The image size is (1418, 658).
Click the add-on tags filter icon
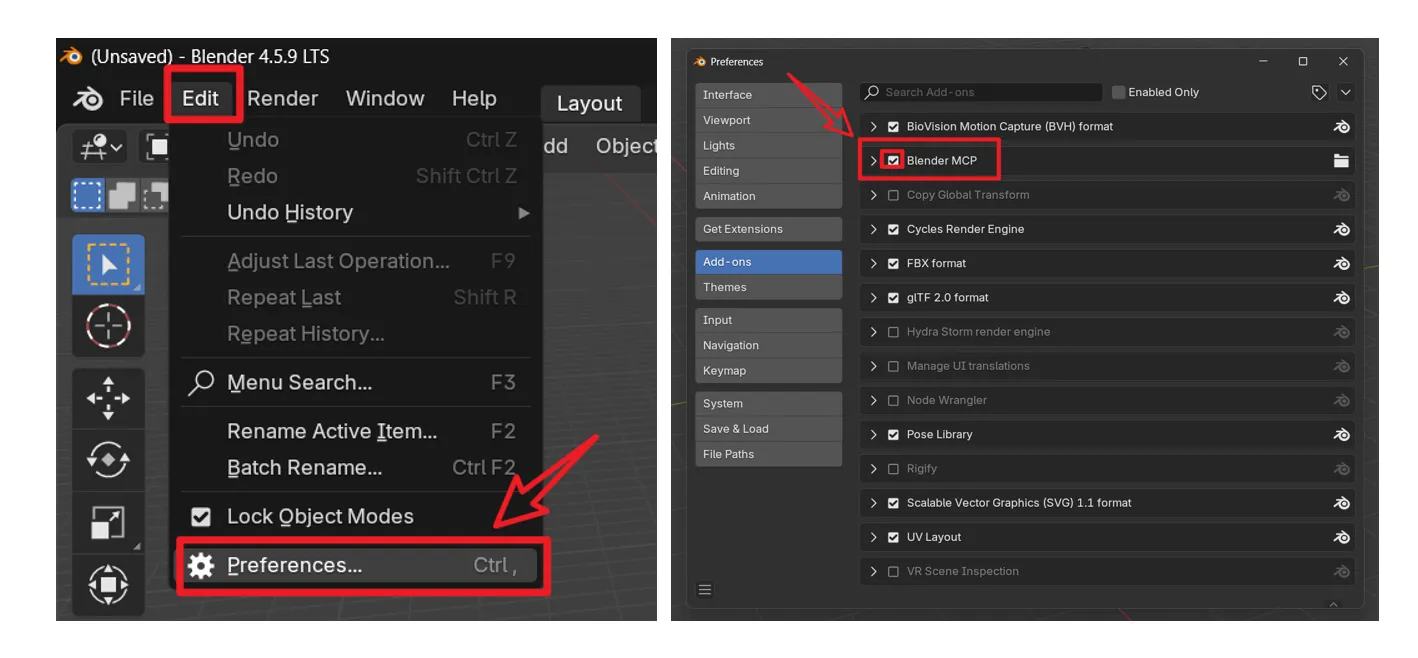pos(1319,92)
